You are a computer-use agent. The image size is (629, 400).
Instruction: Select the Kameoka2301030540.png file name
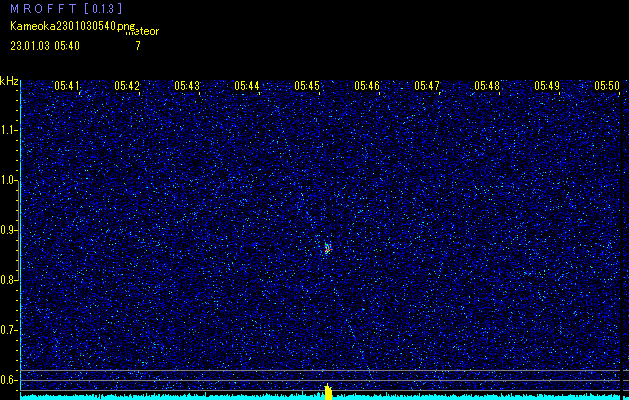click(x=73, y=26)
